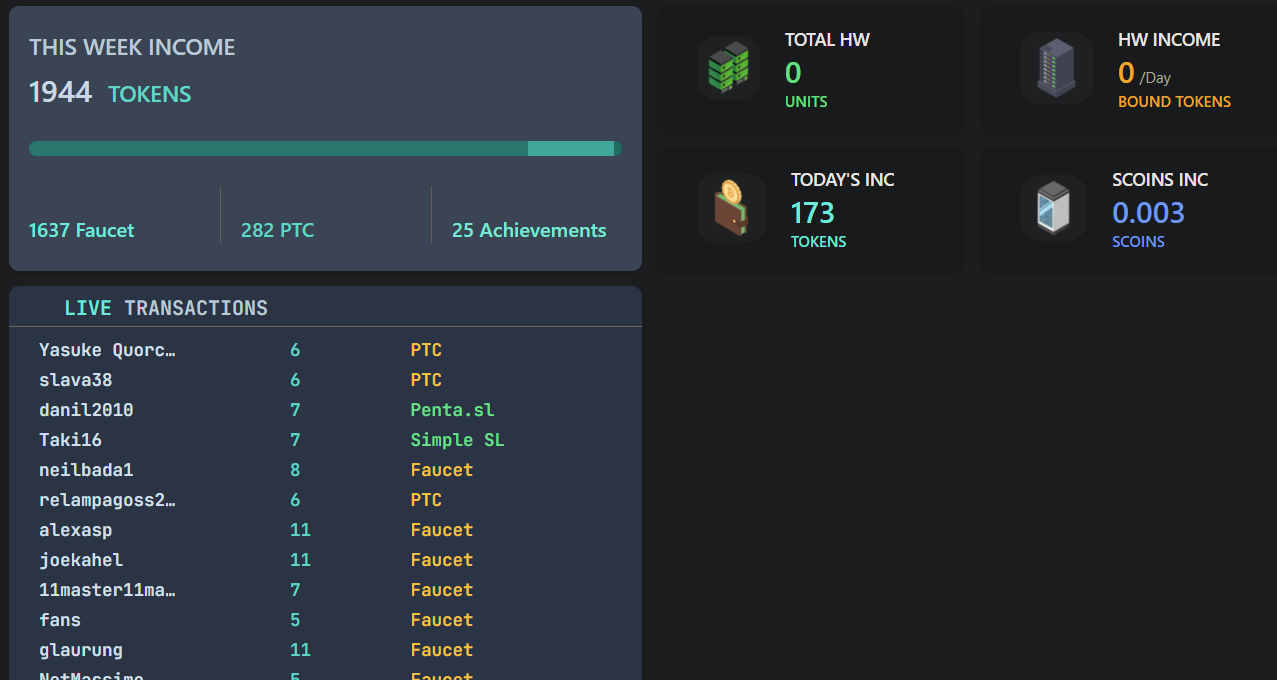This screenshot has height=680, width=1277.
Task: Click username neilbada1 in live transactions
Action: pos(86,470)
